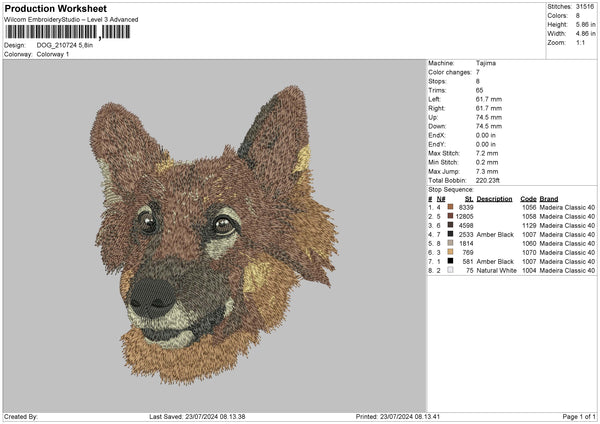Click the color swatch for stop 1
Image resolution: width=600 pixels, height=424 pixels.
[x=451, y=207]
